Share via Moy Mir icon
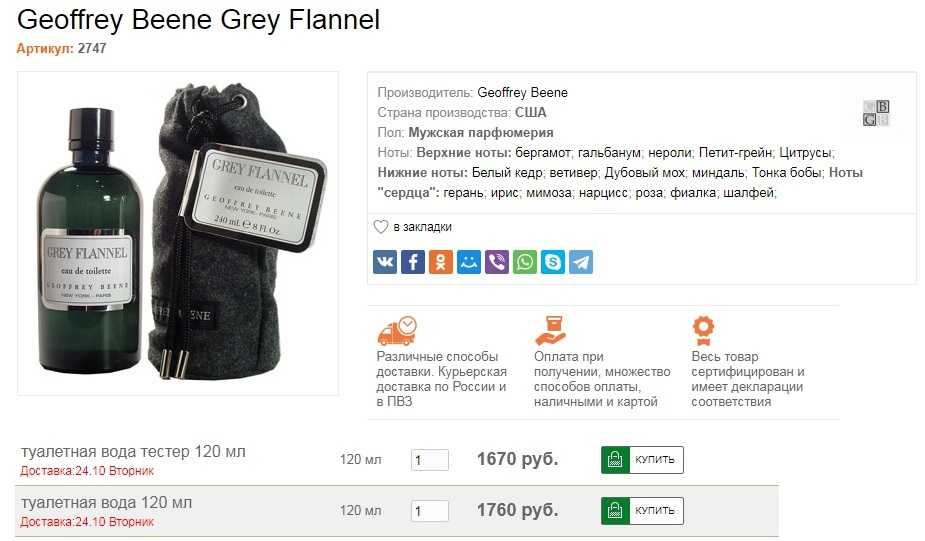 (469, 262)
